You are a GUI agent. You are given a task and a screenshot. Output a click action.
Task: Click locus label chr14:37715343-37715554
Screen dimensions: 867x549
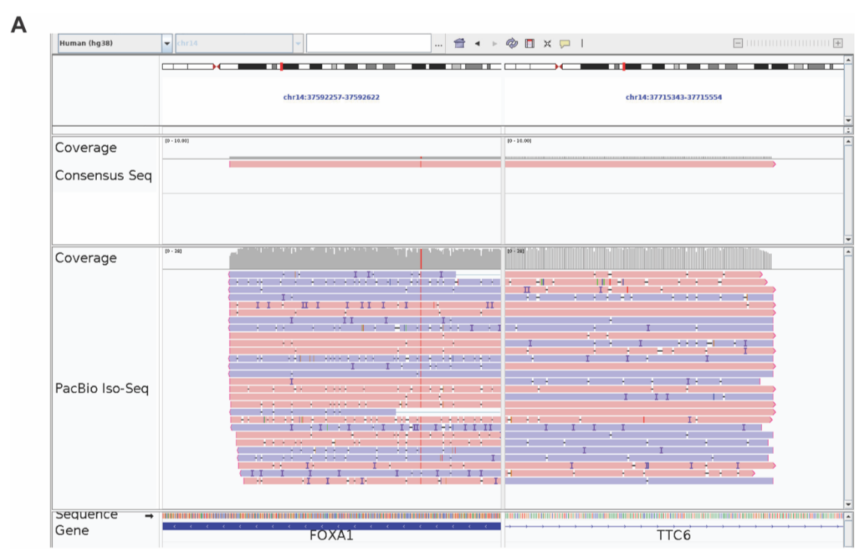(x=673, y=97)
